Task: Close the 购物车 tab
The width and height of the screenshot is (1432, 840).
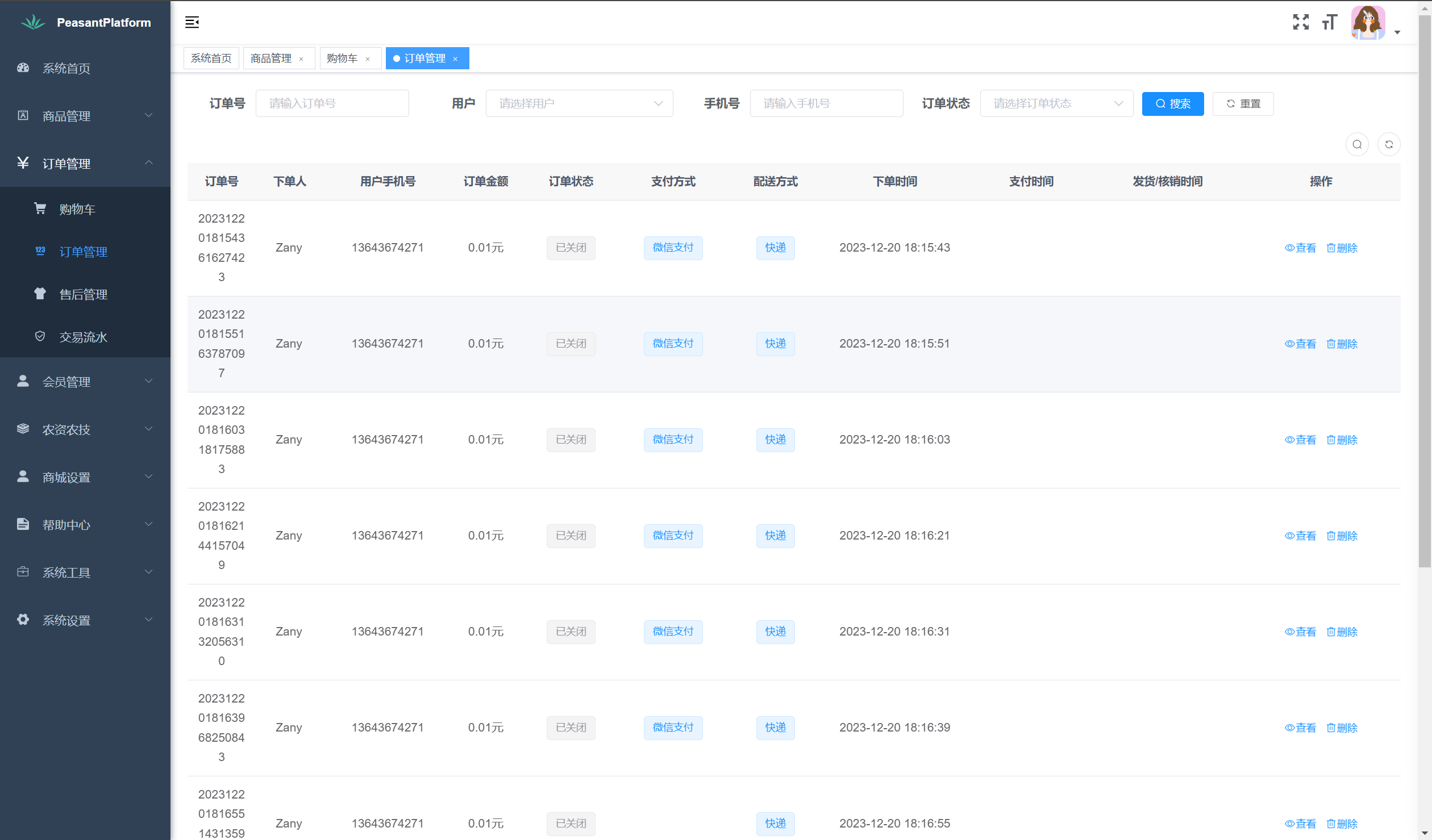Action: click(368, 59)
